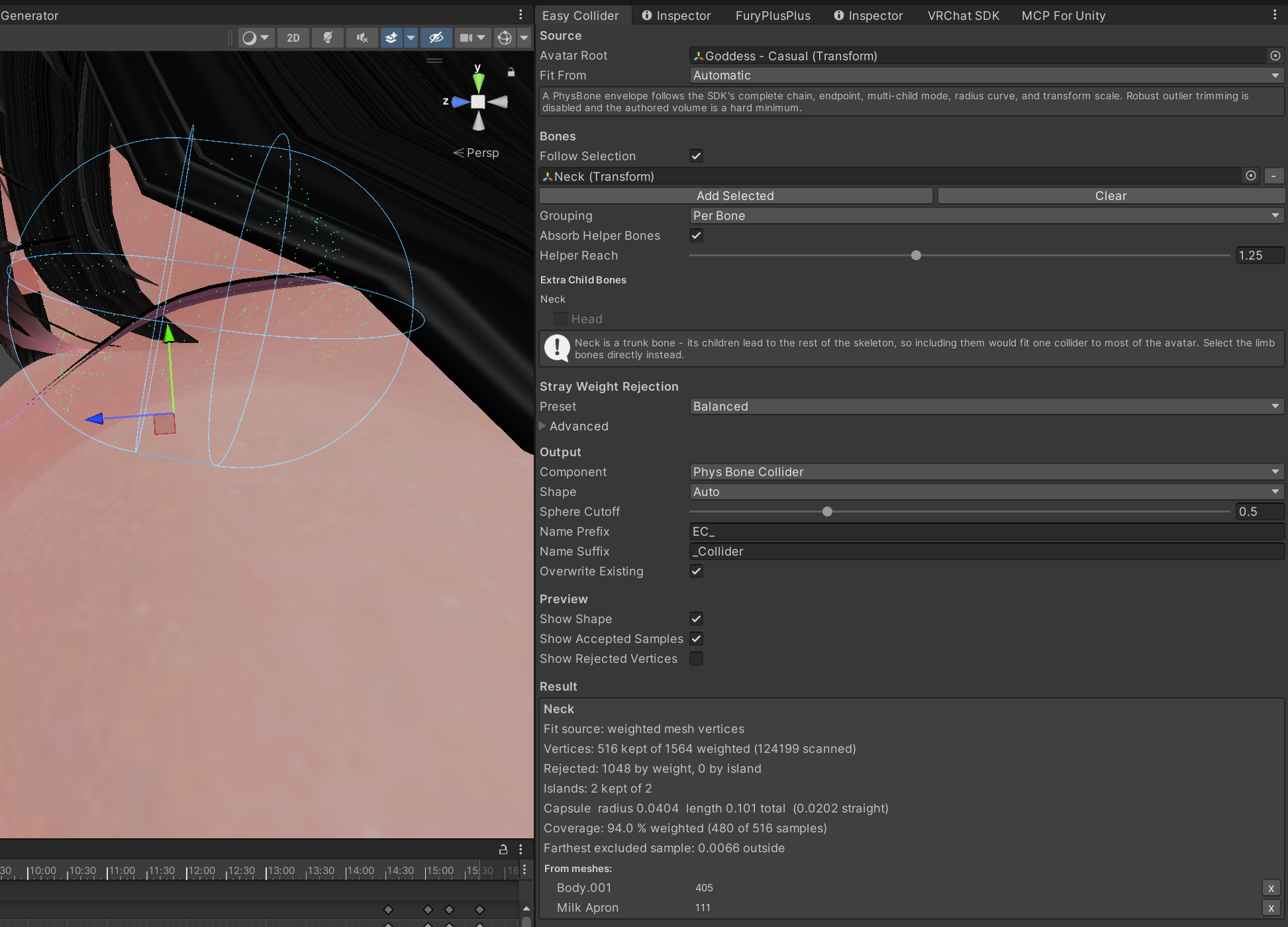Click the timeline panel lock icon

point(503,850)
